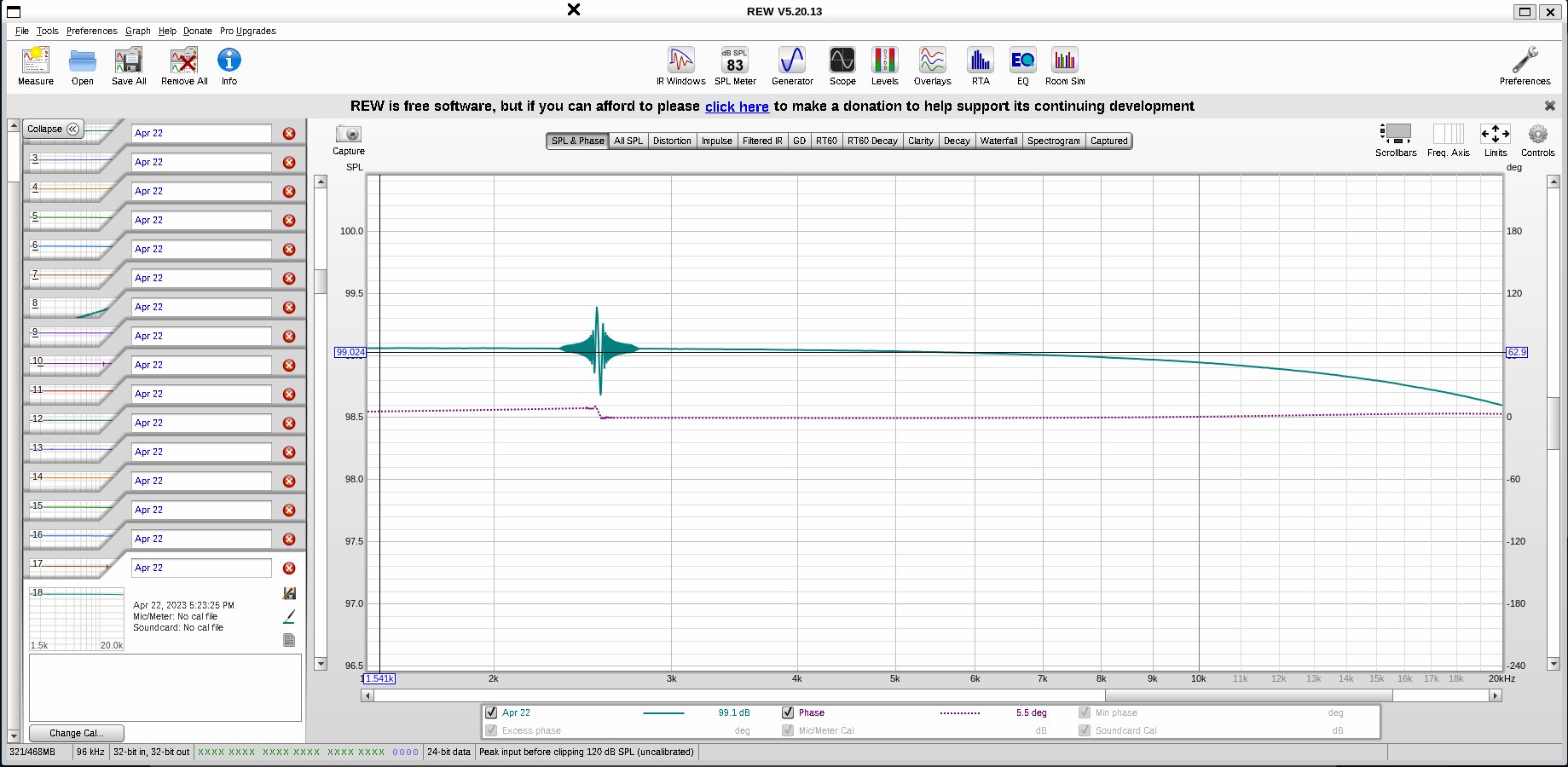This screenshot has width=1568, height=767.
Task: Open the File menu
Action: 22,31
